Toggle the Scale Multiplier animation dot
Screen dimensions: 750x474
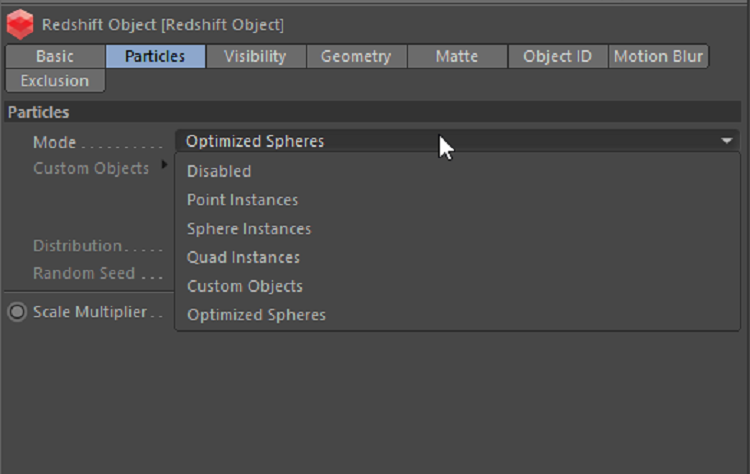[17, 311]
